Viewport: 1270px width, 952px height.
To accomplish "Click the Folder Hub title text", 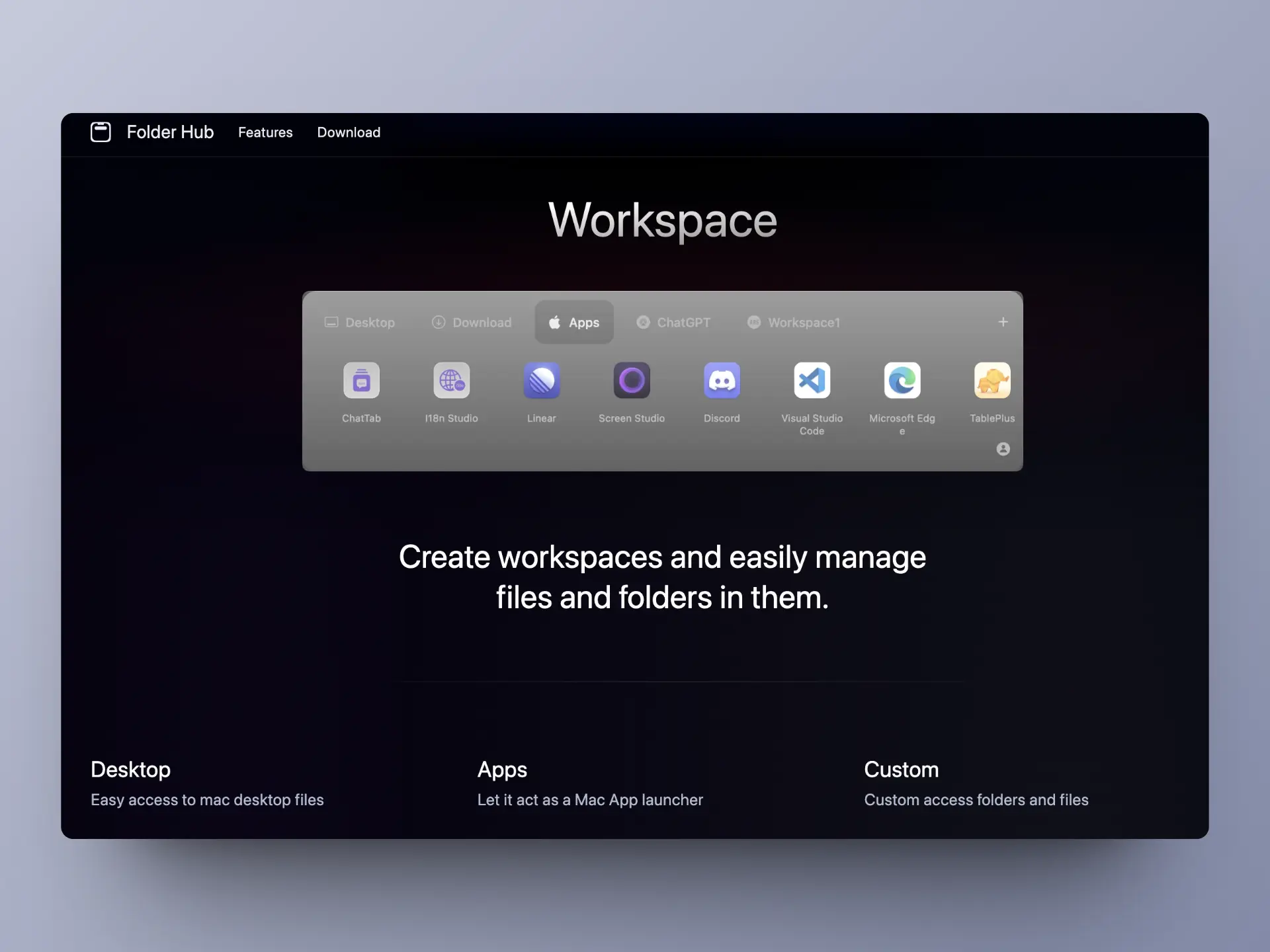I will pyautogui.click(x=170, y=132).
